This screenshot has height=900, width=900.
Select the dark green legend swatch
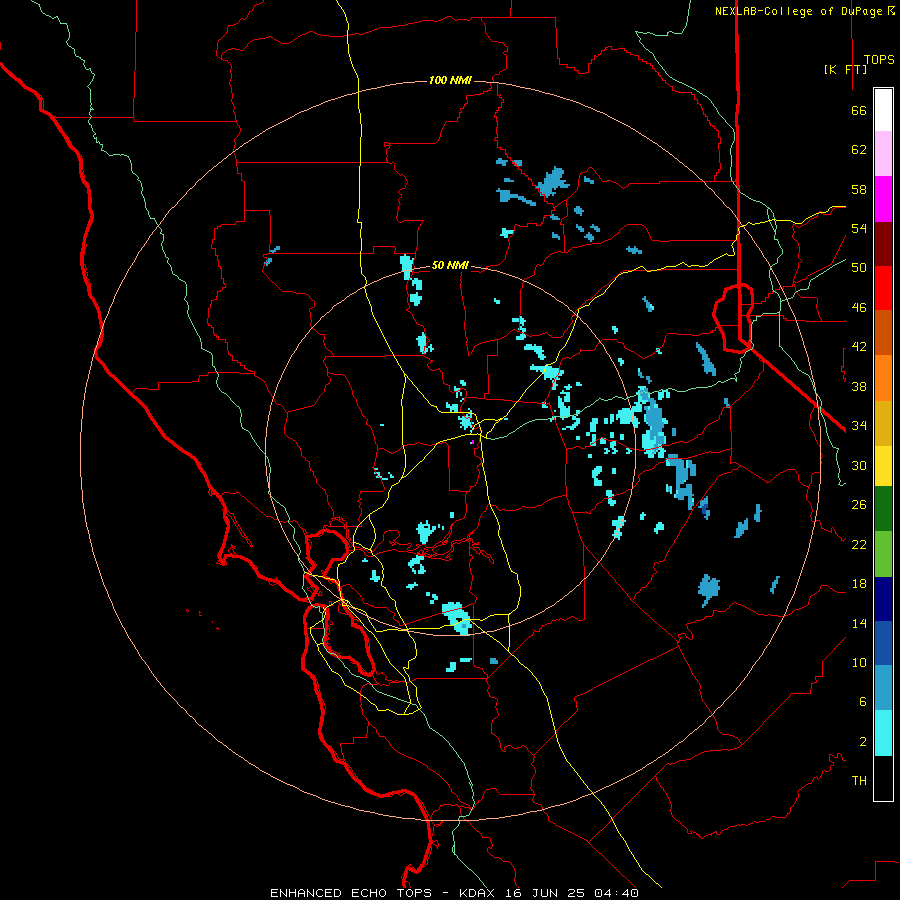coord(883,509)
